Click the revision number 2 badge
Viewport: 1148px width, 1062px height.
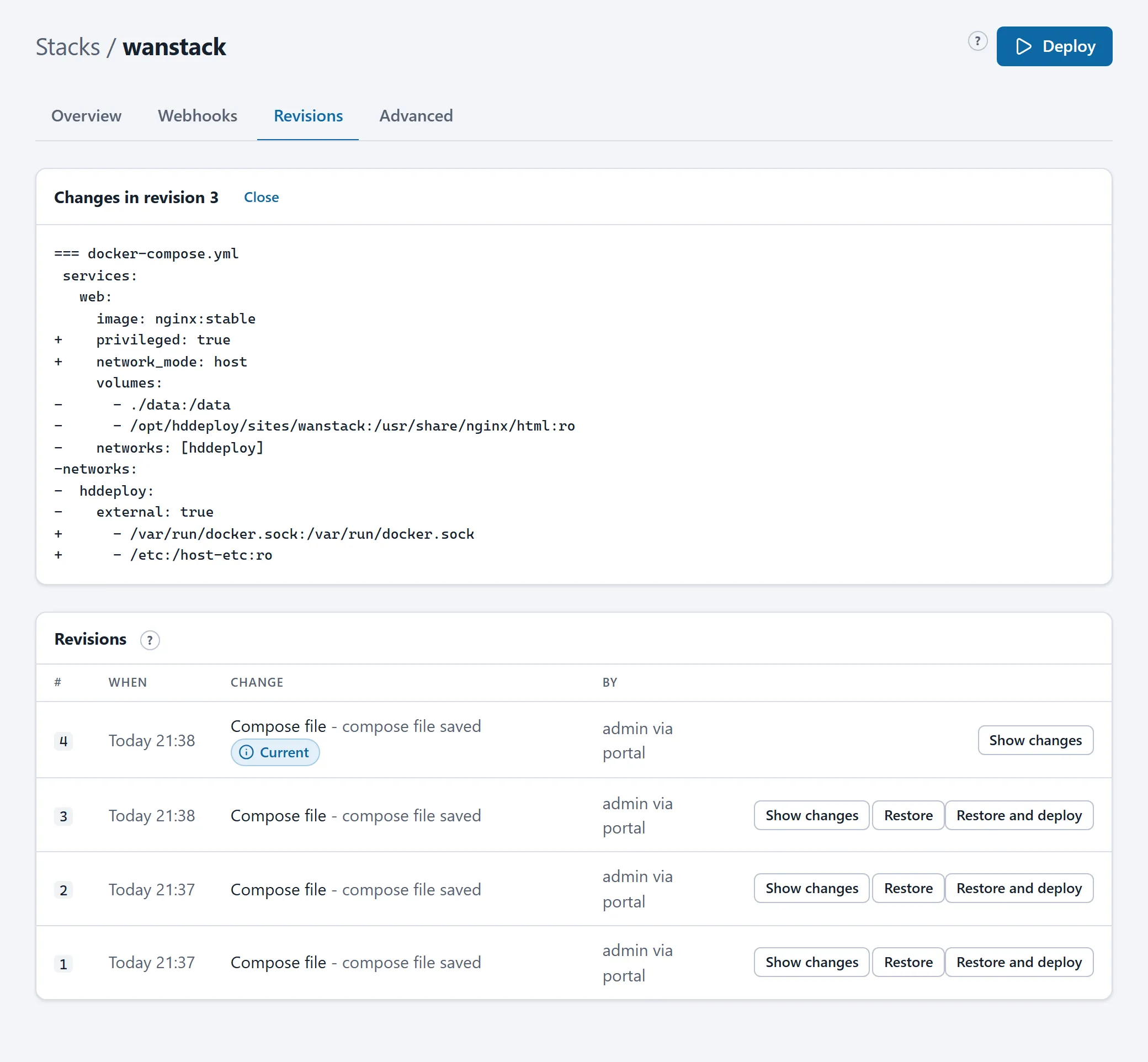[63, 890]
